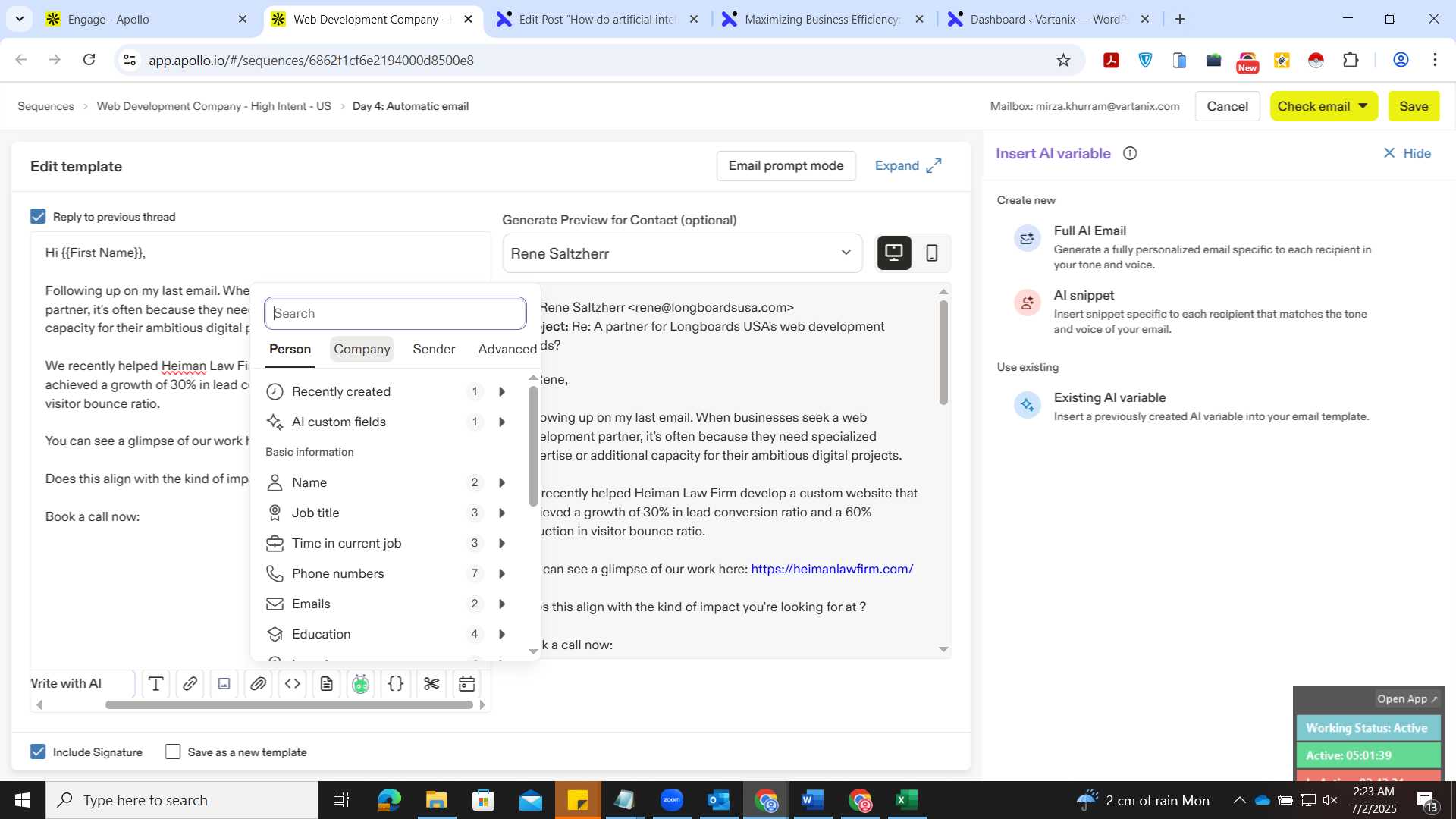Image resolution: width=1456 pixels, height=819 pixels.
Task: Open Word from the taskbar
Action: coord(812,800)
